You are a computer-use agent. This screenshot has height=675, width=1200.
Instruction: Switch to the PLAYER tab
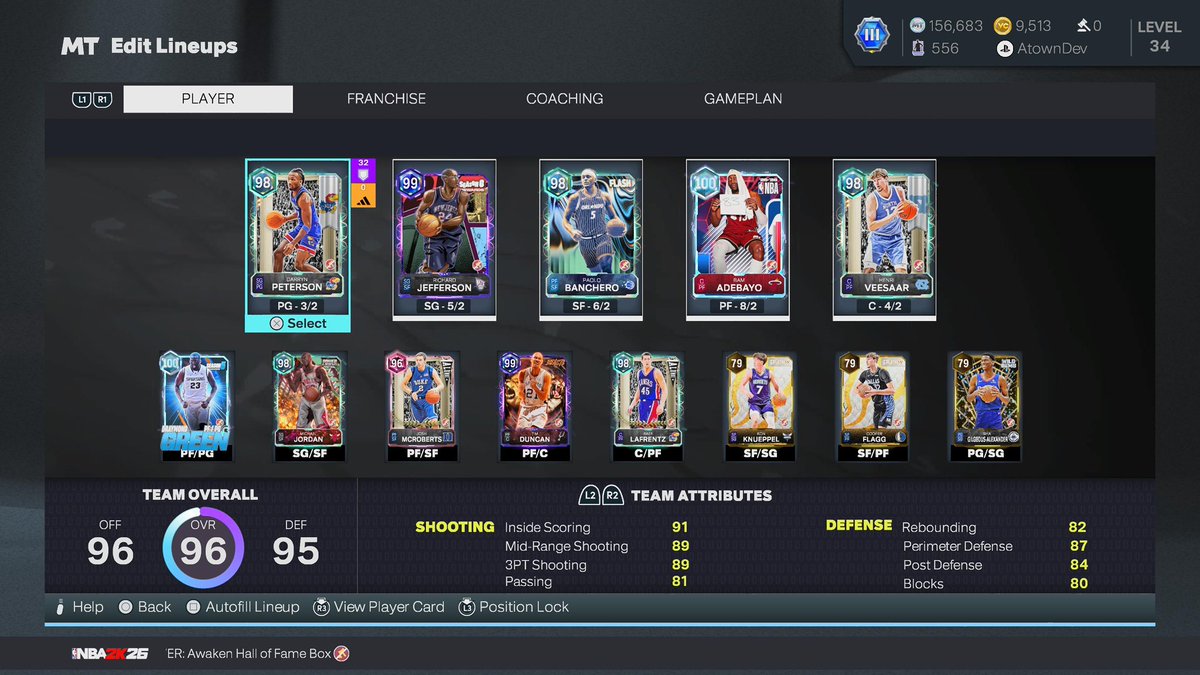tap(208, 99)
